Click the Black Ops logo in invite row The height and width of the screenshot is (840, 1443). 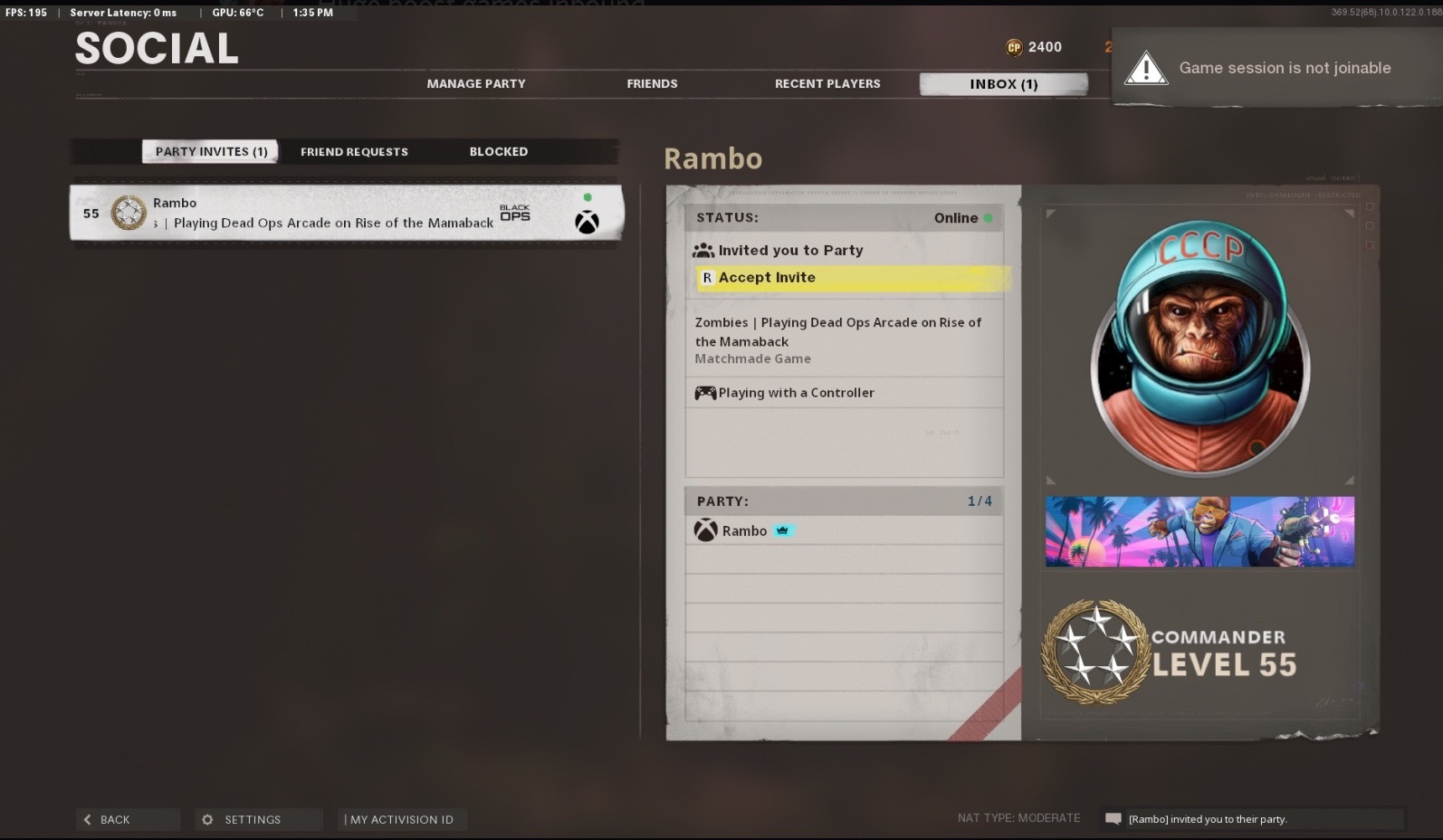tap(515, 213)
